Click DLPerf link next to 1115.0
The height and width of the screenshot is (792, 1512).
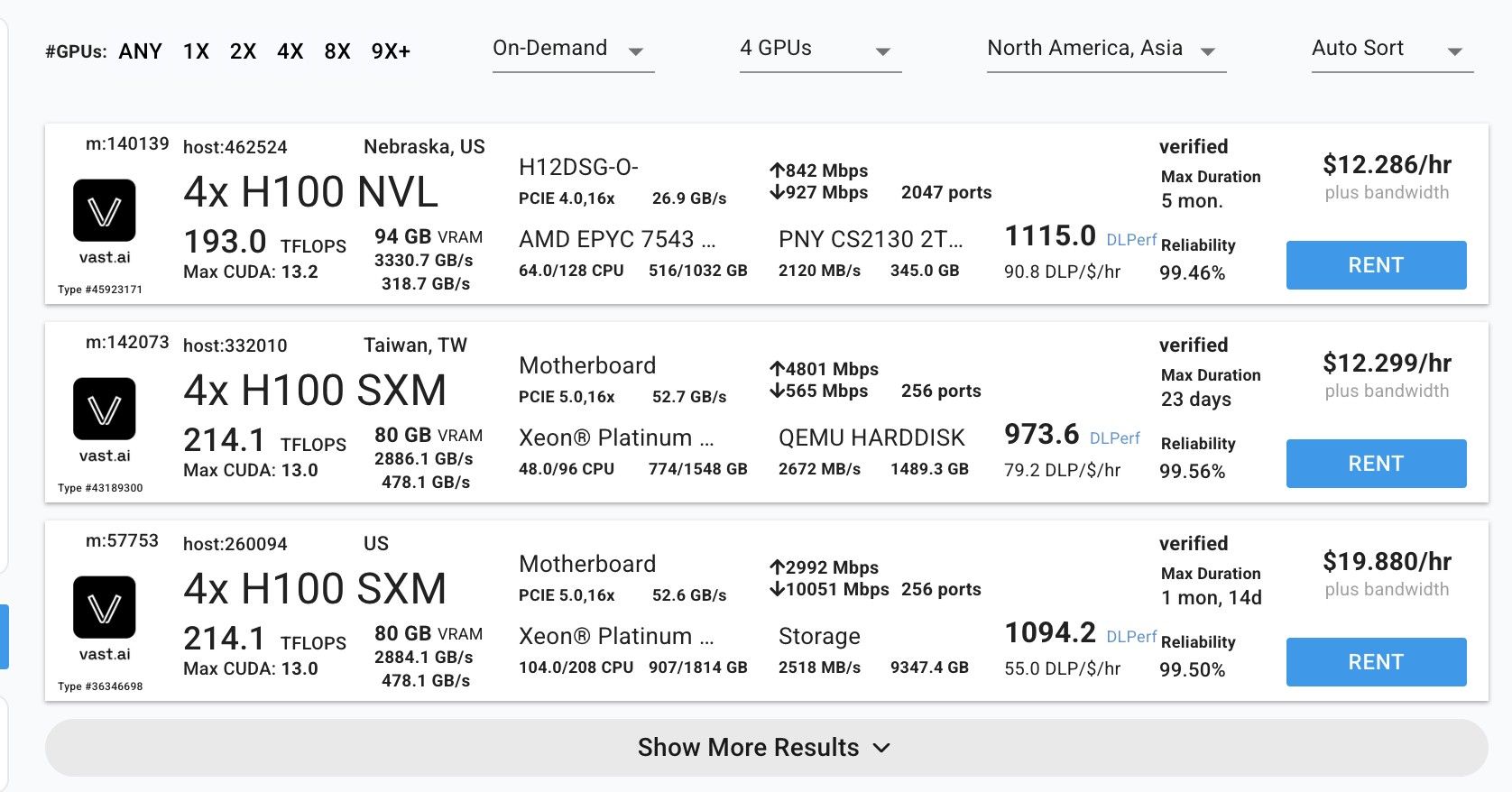[1131, 240]
